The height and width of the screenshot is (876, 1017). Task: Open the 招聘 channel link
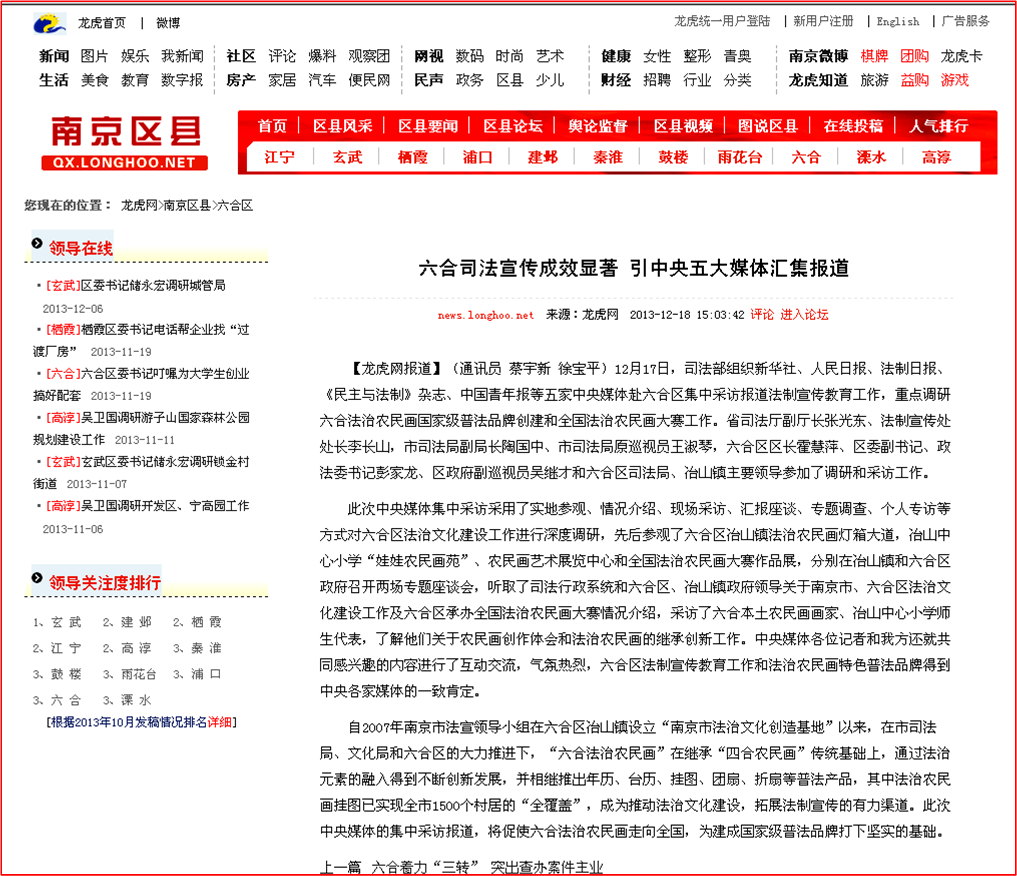click(657, 80)
